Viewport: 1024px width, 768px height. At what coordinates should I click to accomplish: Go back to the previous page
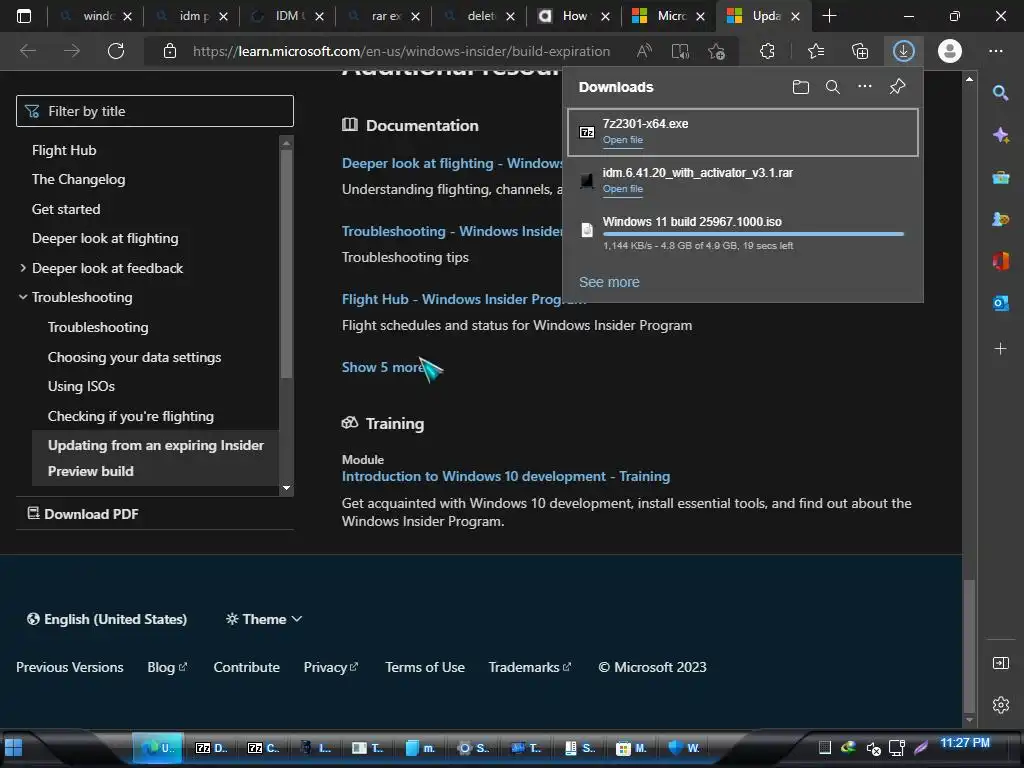click(x=27, y=51)
